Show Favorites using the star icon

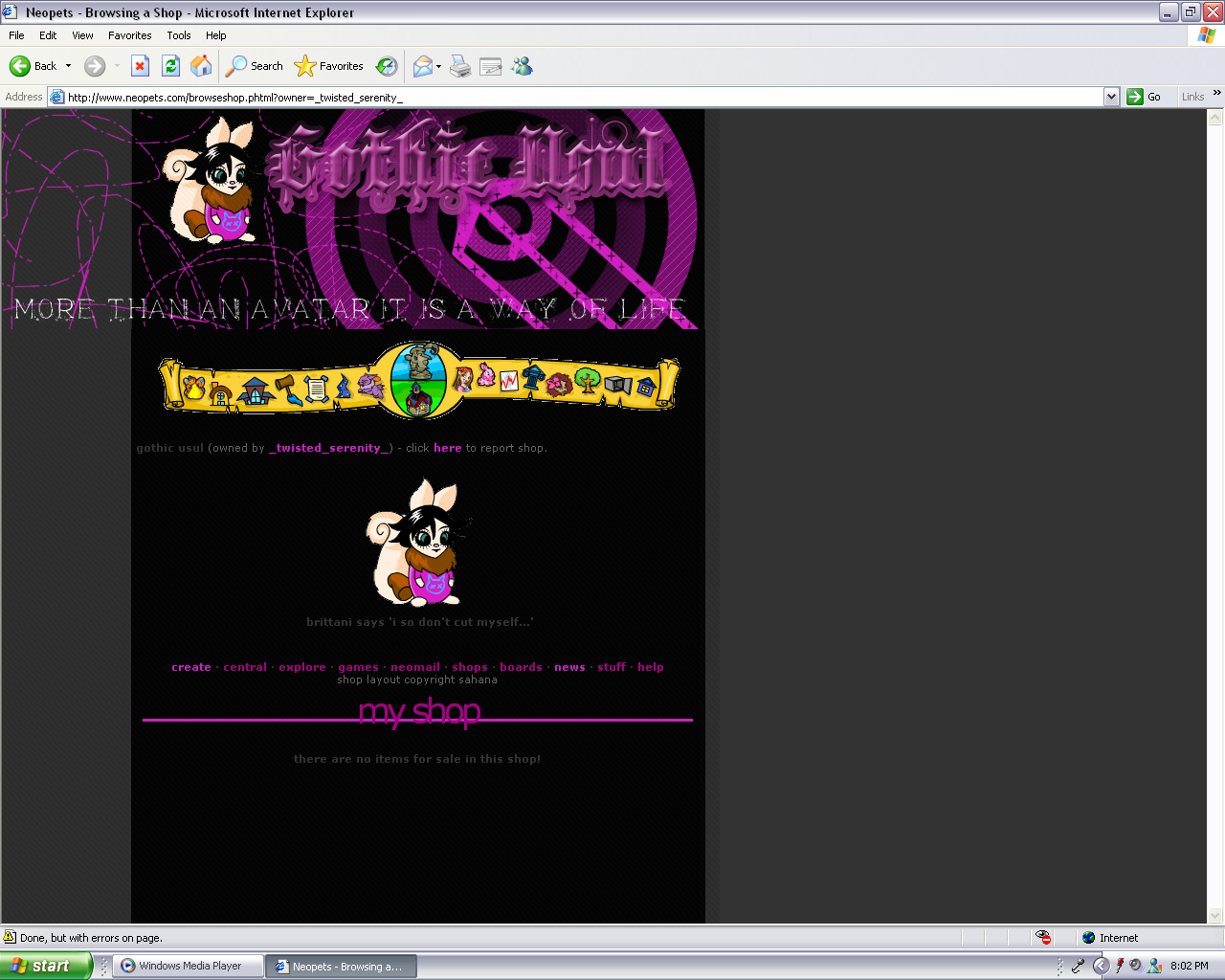click(x=328, y=66)
